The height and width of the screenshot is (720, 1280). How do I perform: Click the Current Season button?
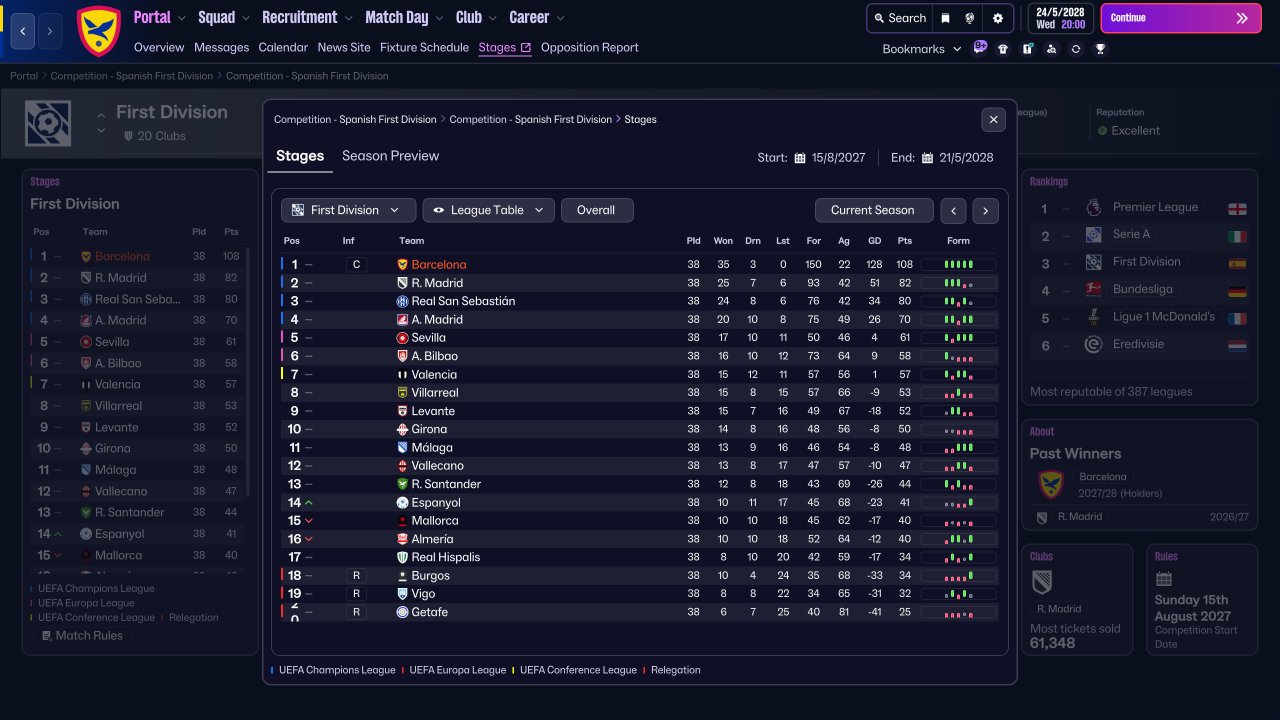[873, 210]
